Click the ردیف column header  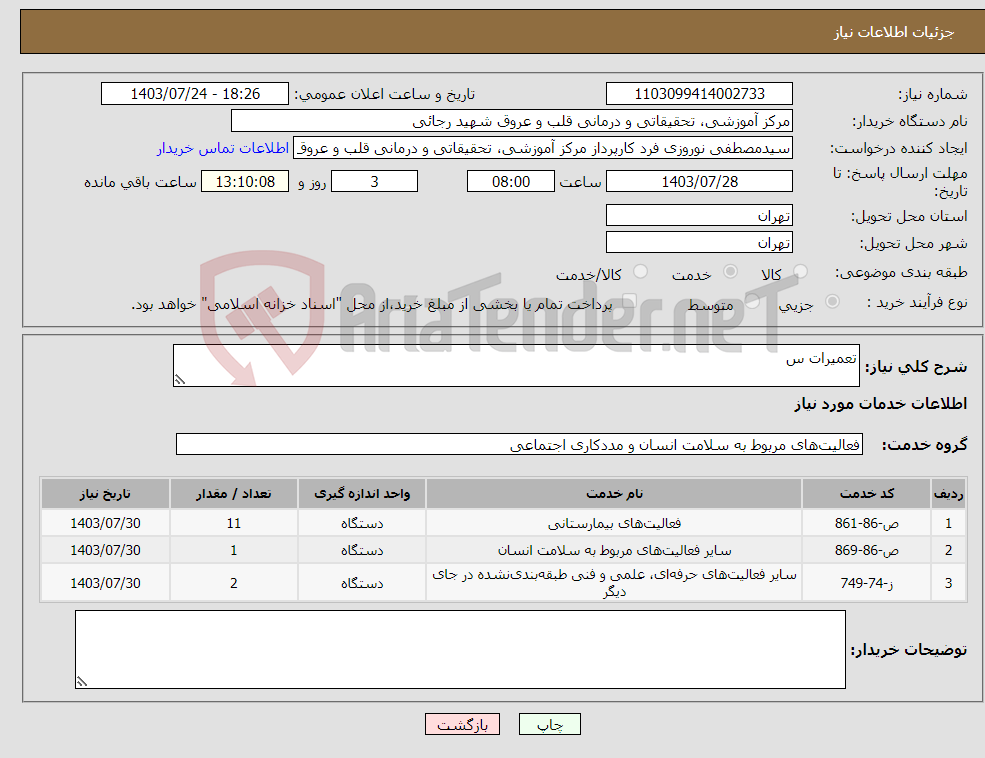(x=948, y=494)
